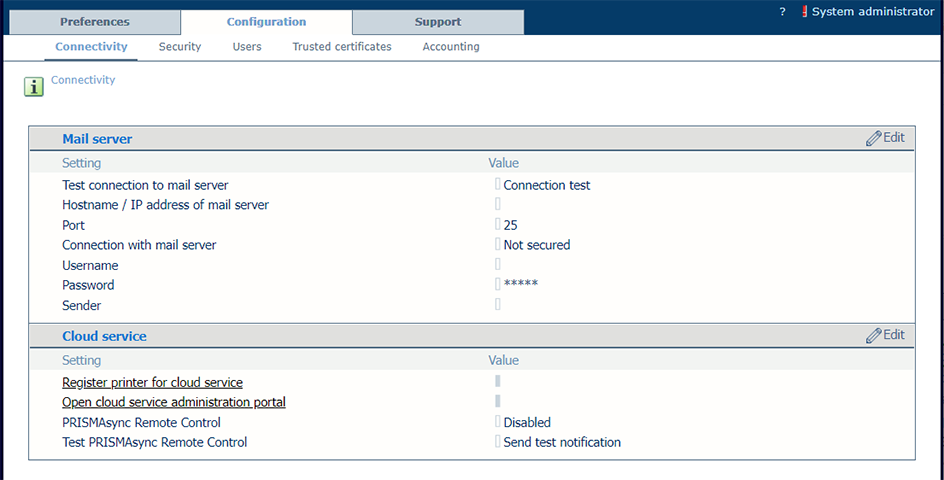Click the Register printer value marker icon
Screen dimensions: 944x480
pyautogui.click(x=498, y=381)
